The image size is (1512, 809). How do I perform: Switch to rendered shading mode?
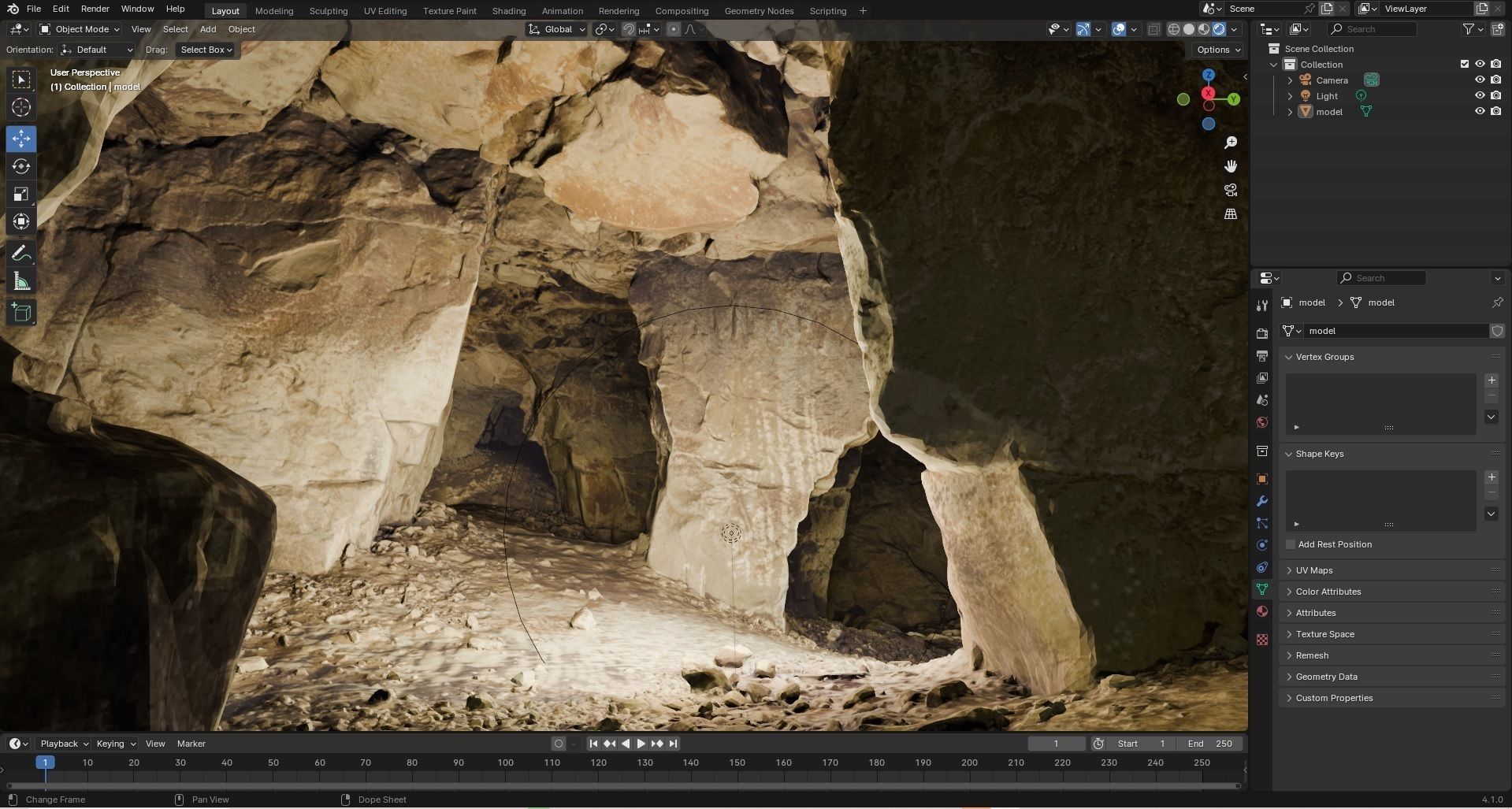[x=1219, y=29]
